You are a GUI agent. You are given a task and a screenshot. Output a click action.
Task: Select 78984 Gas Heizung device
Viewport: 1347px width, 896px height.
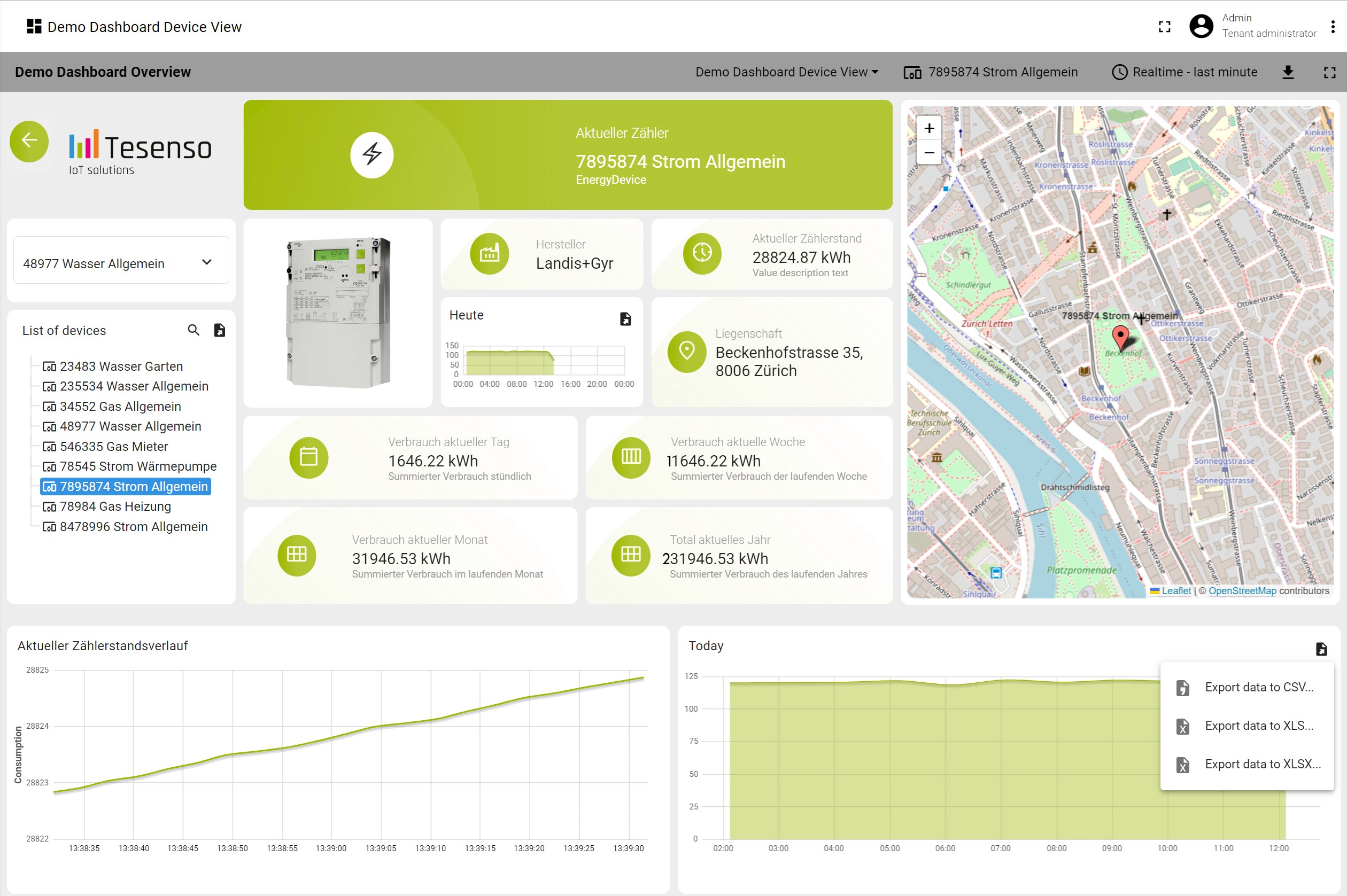pyautogui.click(x=115, y=507)
